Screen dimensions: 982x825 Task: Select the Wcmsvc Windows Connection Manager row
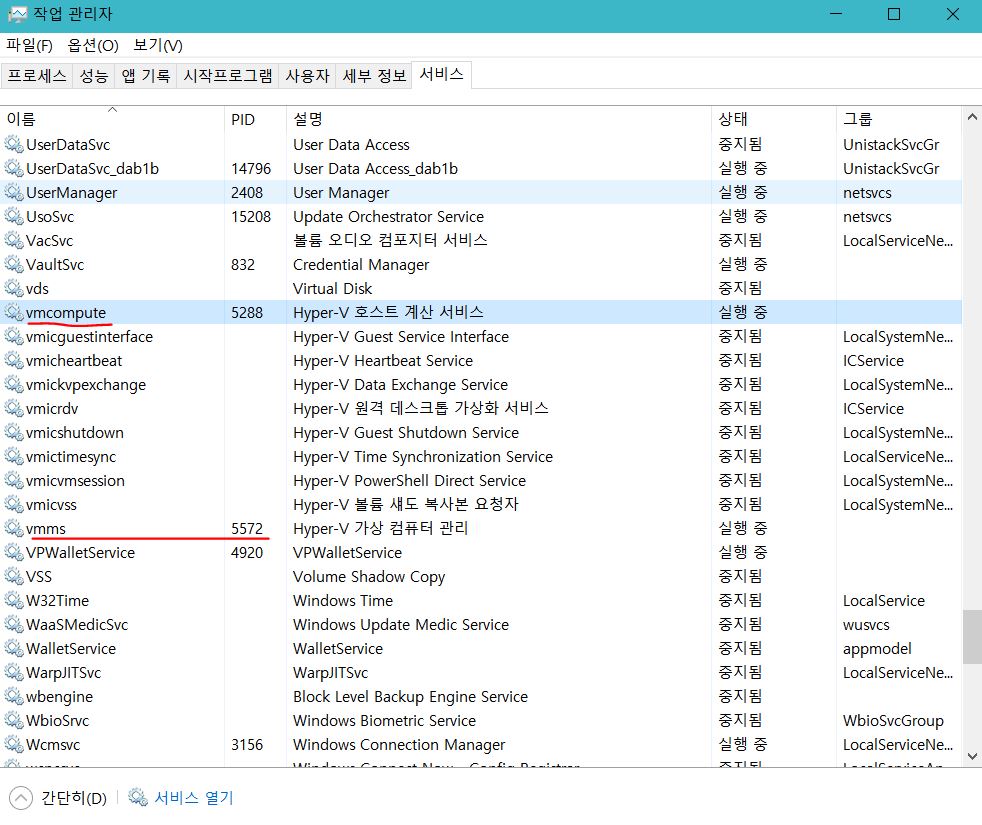[x=400, y=745]
